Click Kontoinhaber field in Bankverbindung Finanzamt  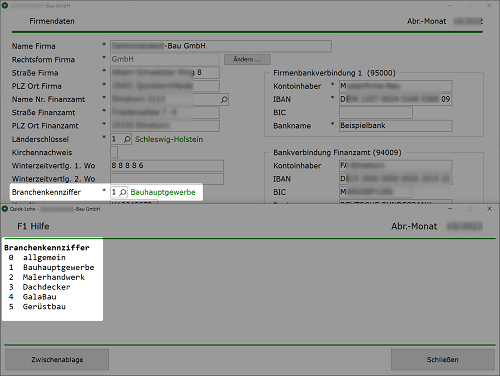(x=395, y=166)
